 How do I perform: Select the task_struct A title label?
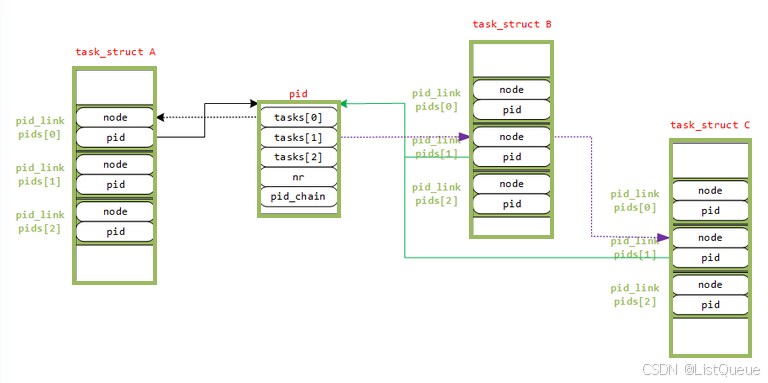point(116,52)
